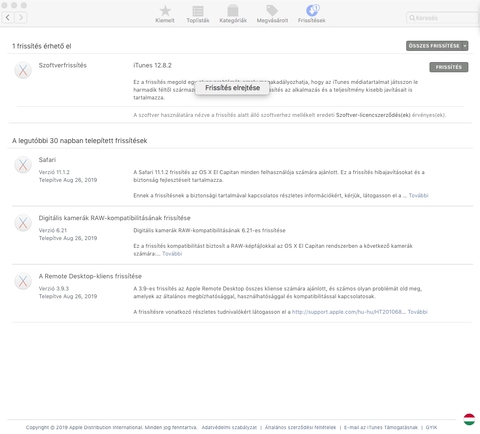Open the Toplisták tab
480x434 pixels.
tap(198, 14)
